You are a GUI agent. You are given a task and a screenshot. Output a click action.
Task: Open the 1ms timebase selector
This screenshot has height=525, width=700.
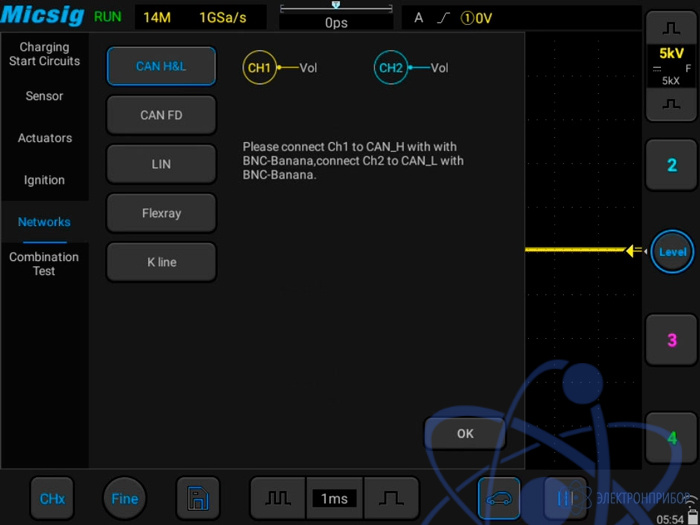[x=334, y=498]
